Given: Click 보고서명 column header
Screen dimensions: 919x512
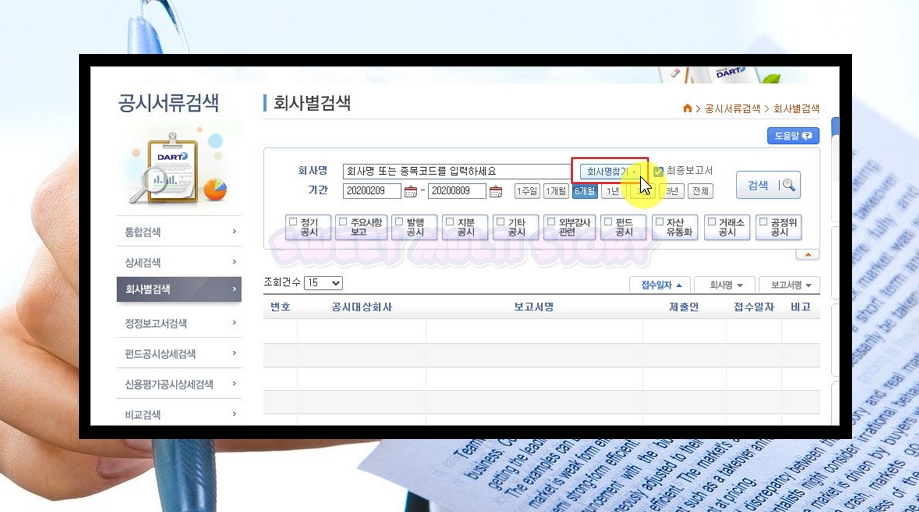Looking at the screenshot, I should [x=533, y=307].
